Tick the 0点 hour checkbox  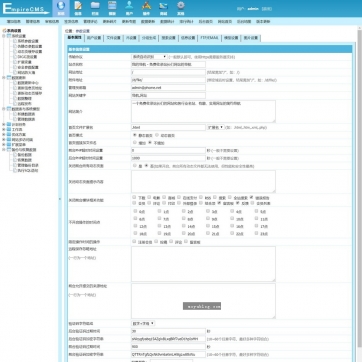coord(135,211)
